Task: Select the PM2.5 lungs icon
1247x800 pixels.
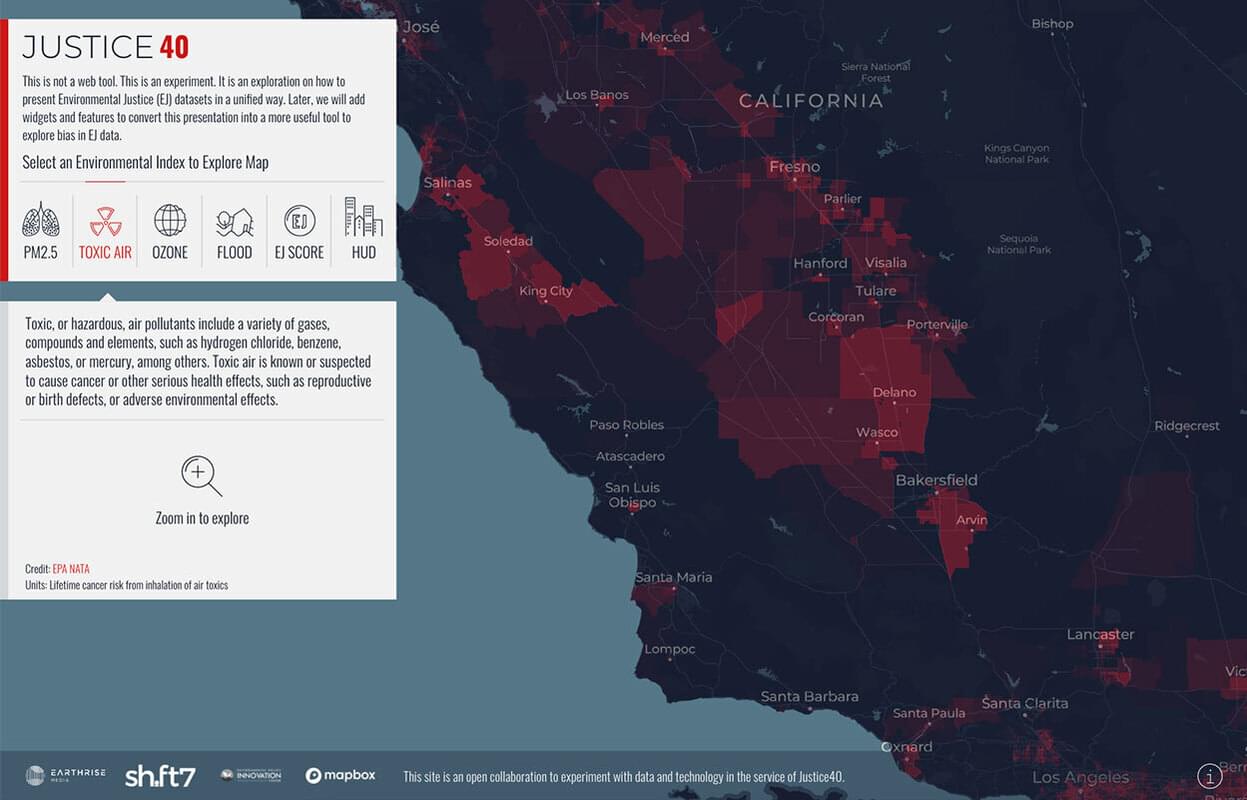Action: pos(41,219)
